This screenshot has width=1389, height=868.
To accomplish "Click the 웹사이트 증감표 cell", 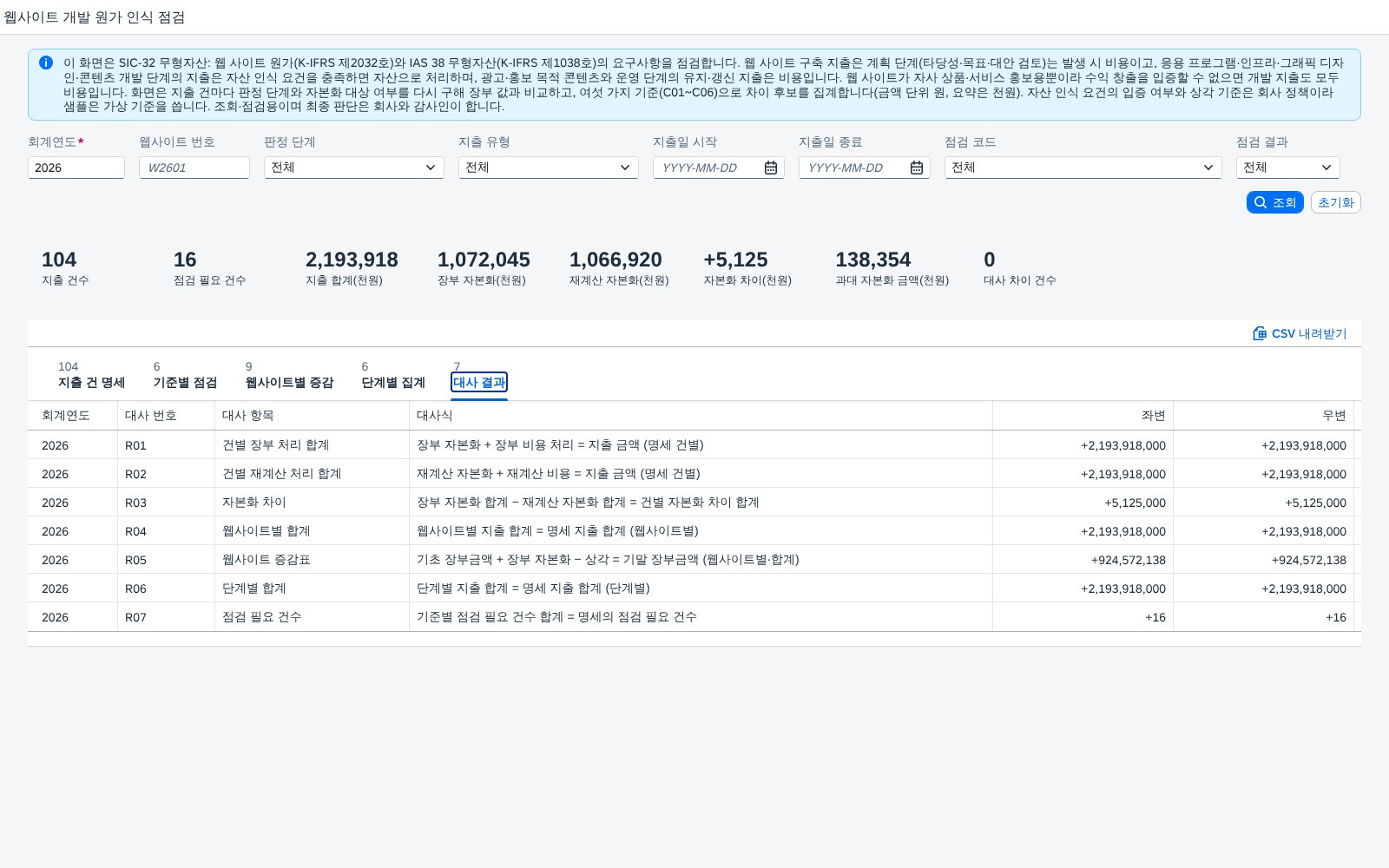I will coord(313,560).
